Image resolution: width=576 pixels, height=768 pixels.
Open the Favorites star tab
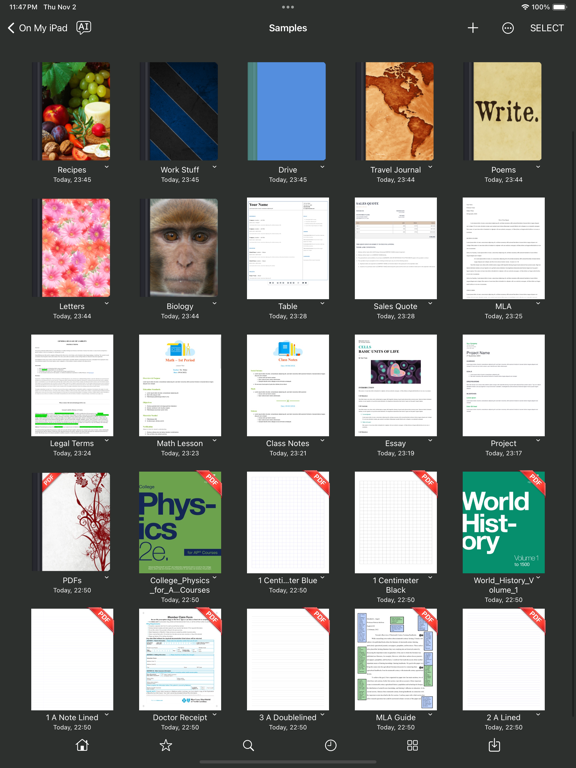click(x=166, y=745)
